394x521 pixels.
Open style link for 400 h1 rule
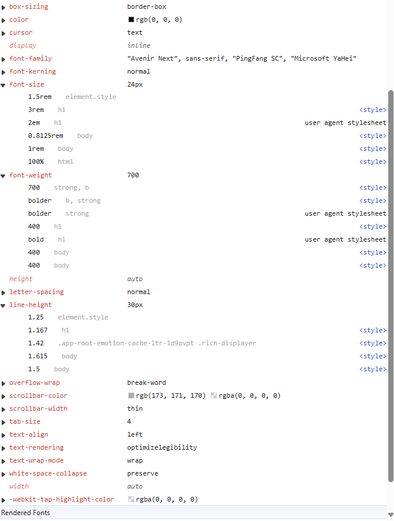[x=373, y=227]
